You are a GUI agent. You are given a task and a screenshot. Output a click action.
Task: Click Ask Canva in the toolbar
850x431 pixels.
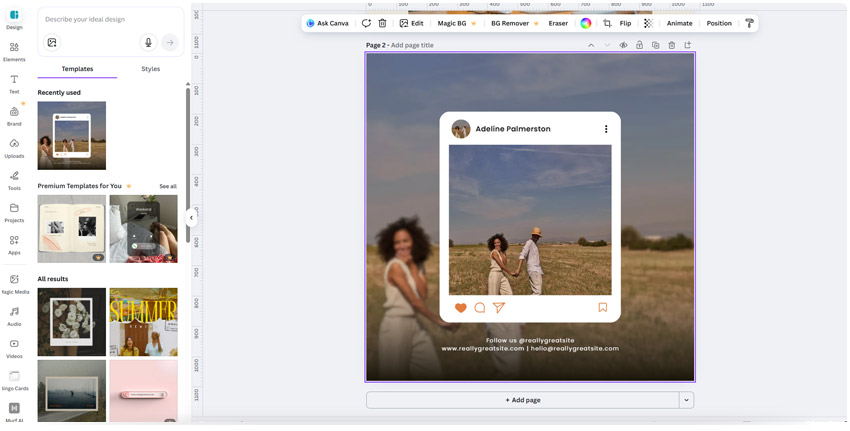(x=327, y=23)
